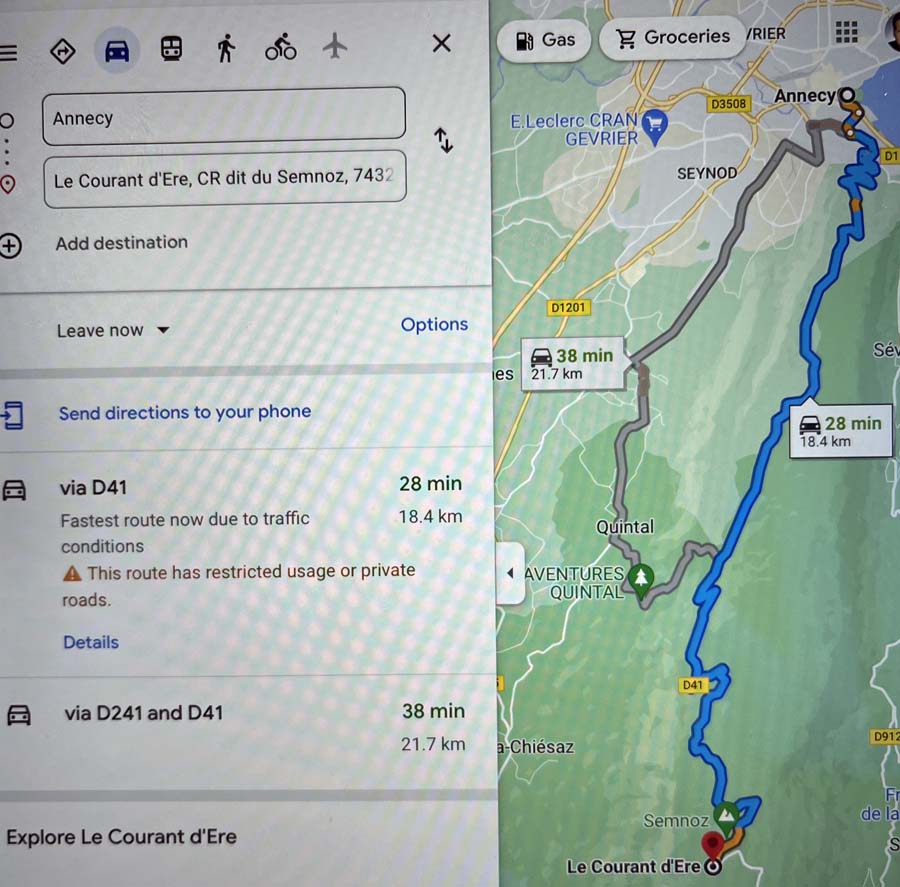Open the Leave now dropdown
This screenshot has height=887, width=900.
113,330
